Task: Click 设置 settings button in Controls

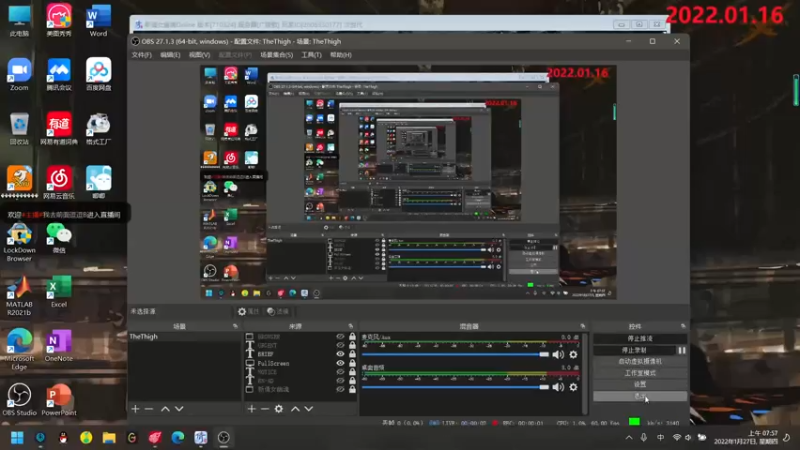Action: point(640,384)
